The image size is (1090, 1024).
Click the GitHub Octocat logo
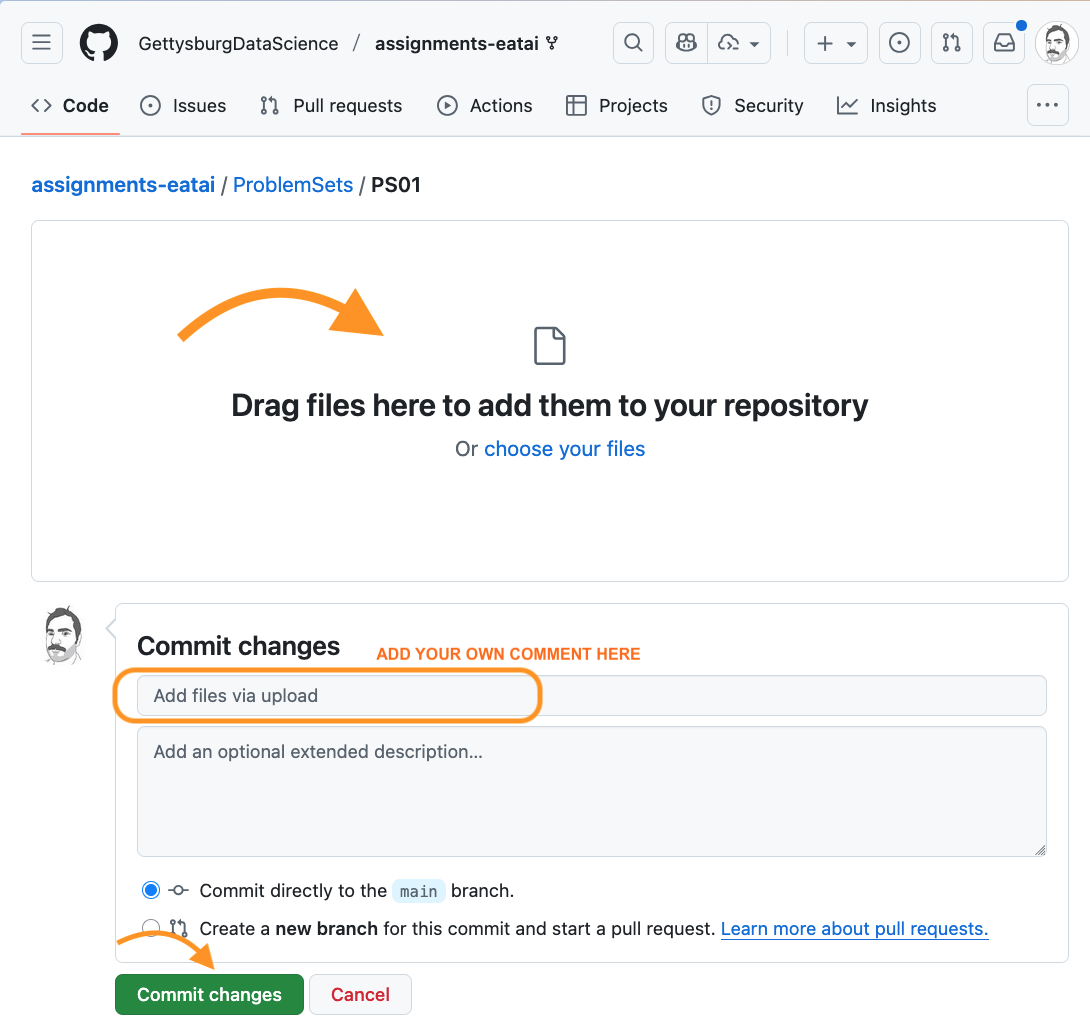click(x=99, y=43)
